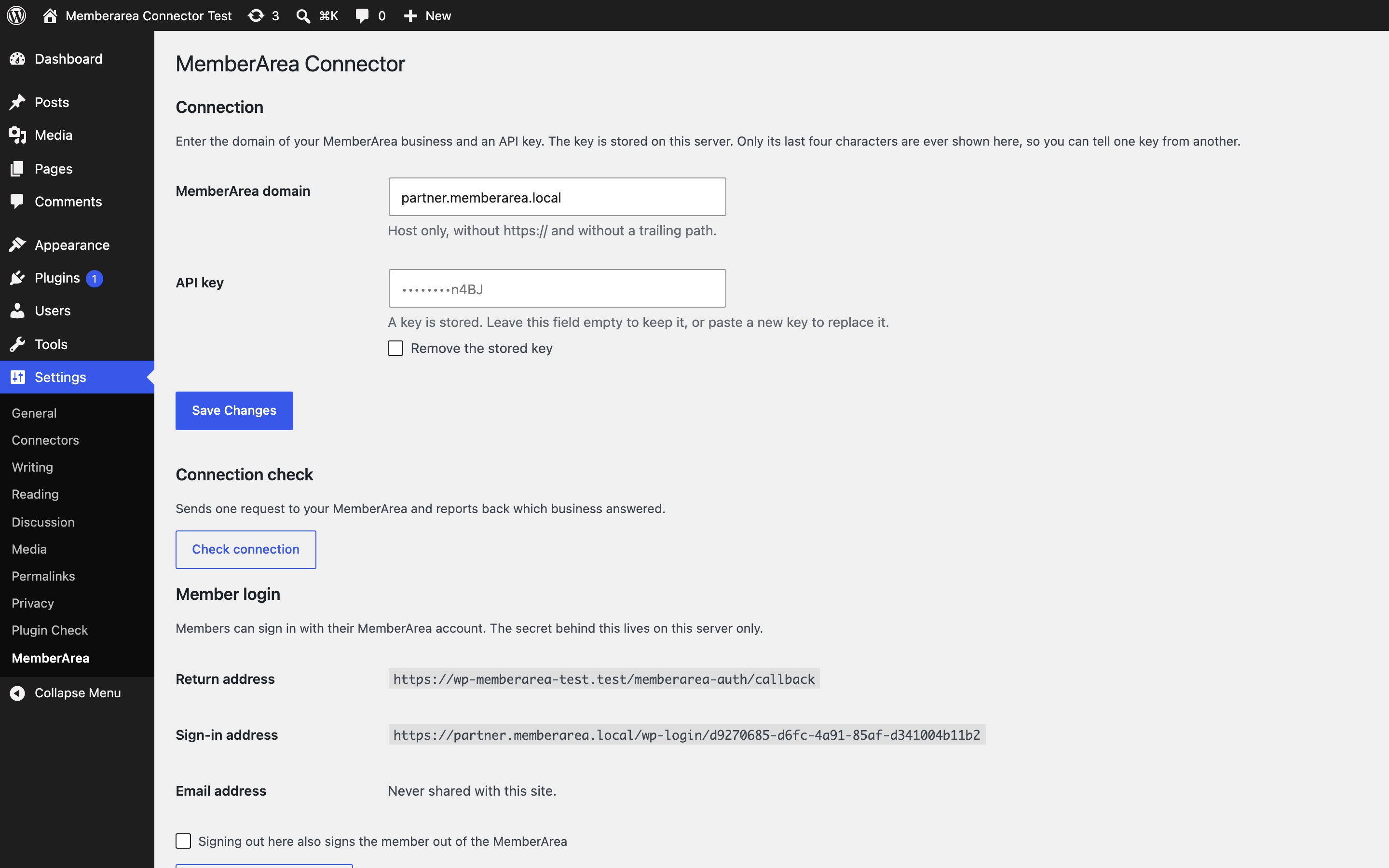Screen dimensions: 1389x868
Task: Focus the MemberArea domain field
Action: point(557,197)
